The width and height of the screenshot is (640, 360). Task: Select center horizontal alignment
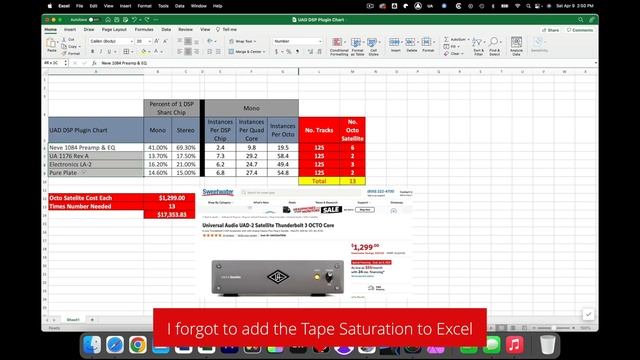(188, 52)
